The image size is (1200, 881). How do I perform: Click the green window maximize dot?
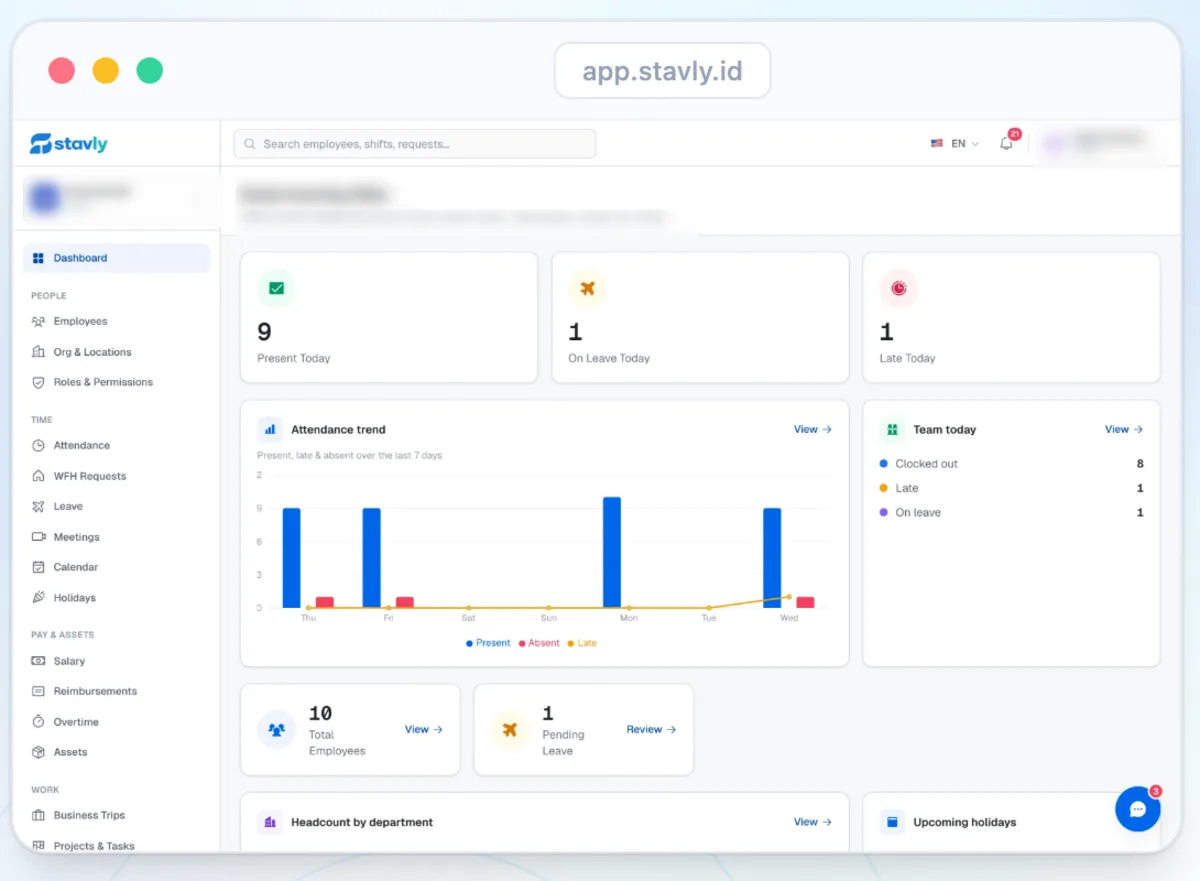(150, 71)
